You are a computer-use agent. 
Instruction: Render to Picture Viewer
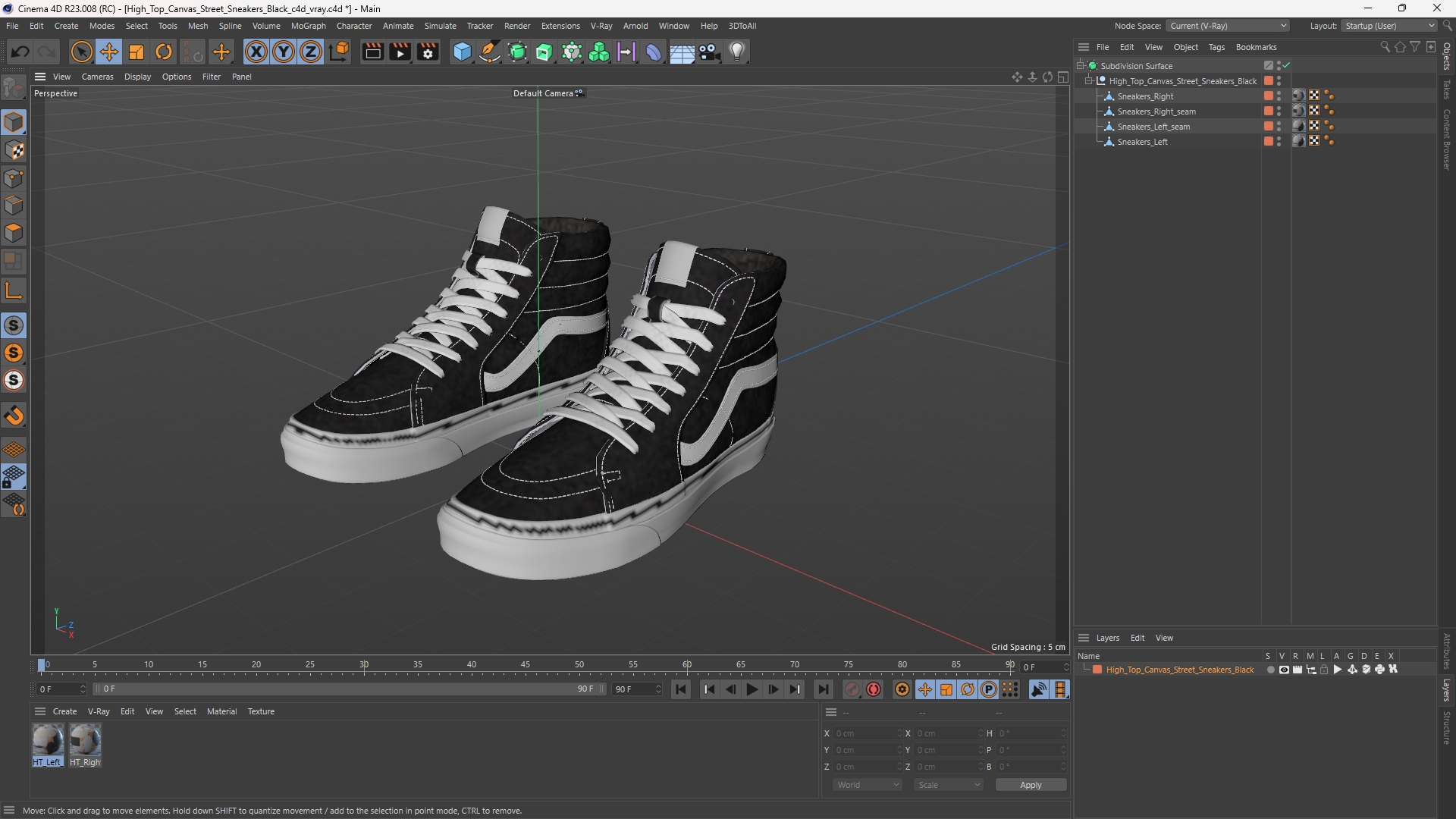pyautogui.click(x=400, y=52)
